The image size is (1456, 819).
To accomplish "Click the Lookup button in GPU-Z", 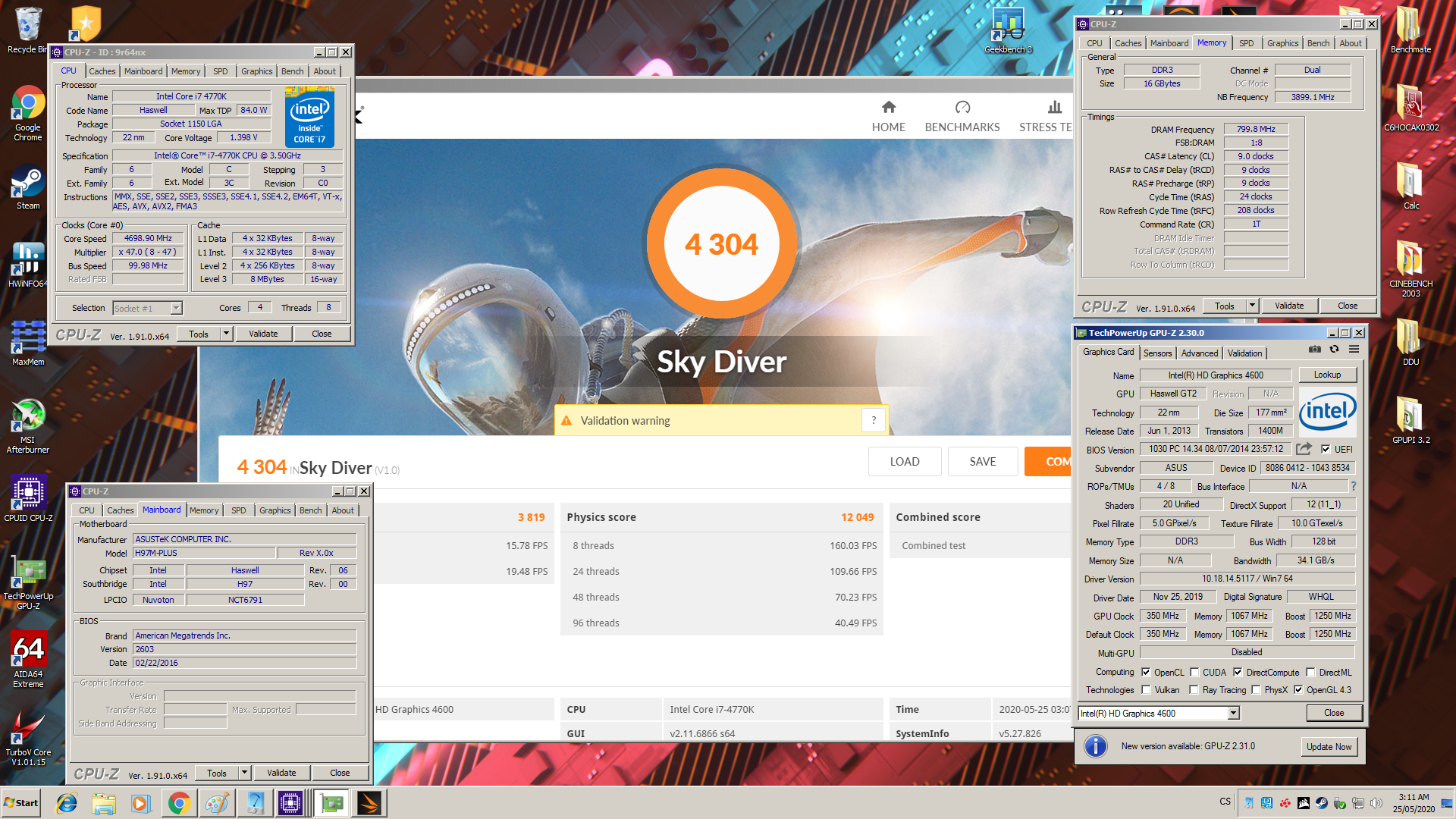I will 1327,375.
